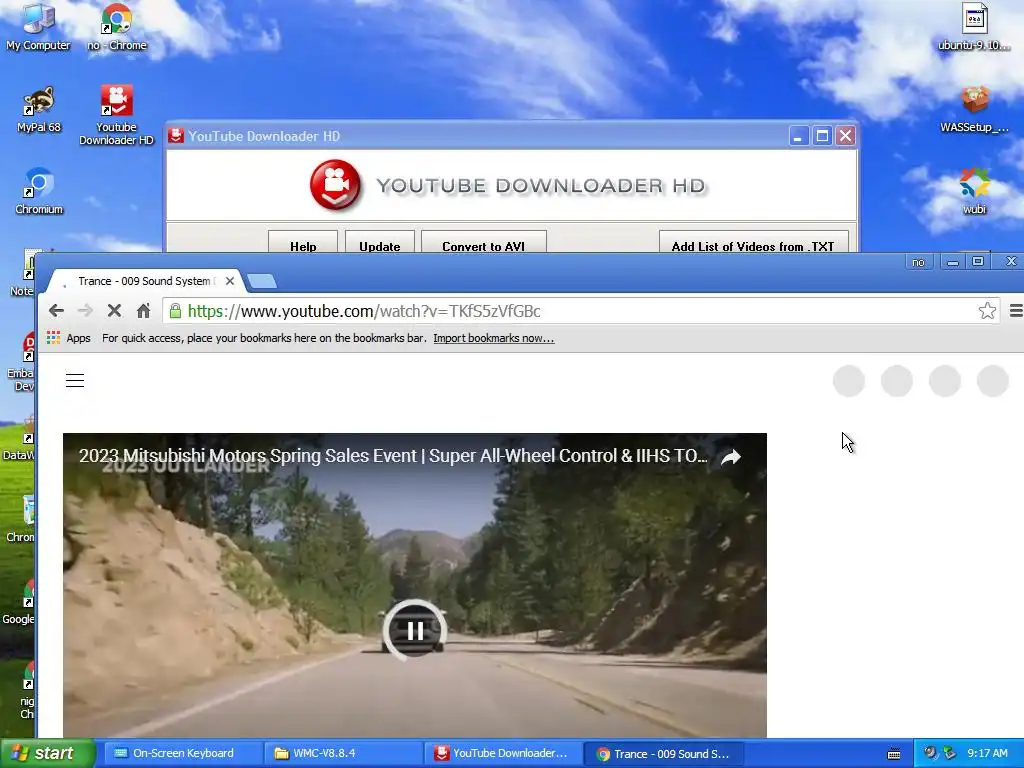Open My Computer desktop icon
Image resolution: width=1024 pixels, height=768 pixels.
[x=38, y=27]
